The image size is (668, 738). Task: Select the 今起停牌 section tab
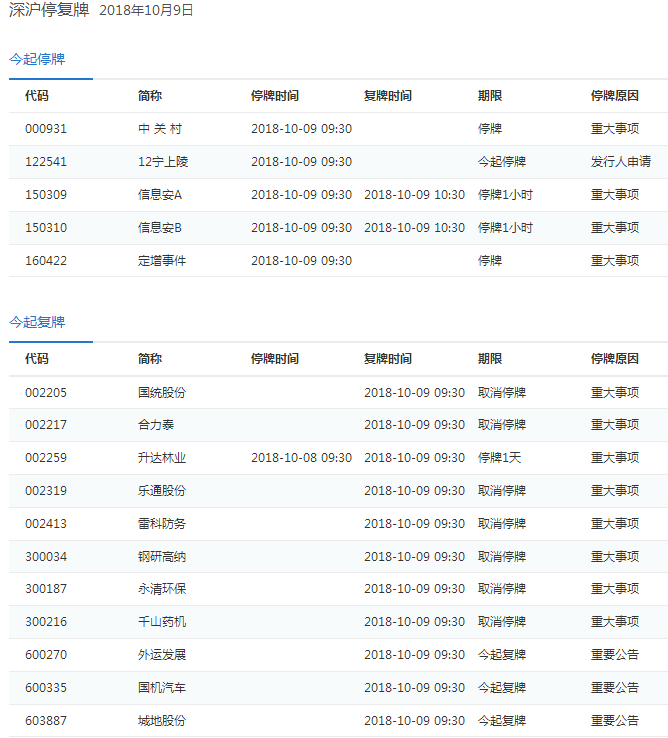coord(37,59)
